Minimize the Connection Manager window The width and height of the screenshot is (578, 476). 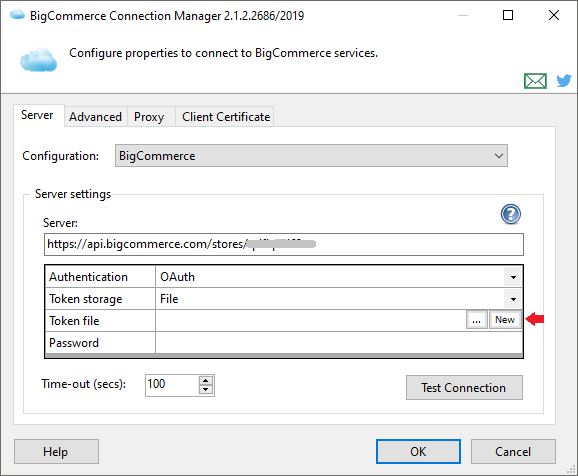(463, 15)
